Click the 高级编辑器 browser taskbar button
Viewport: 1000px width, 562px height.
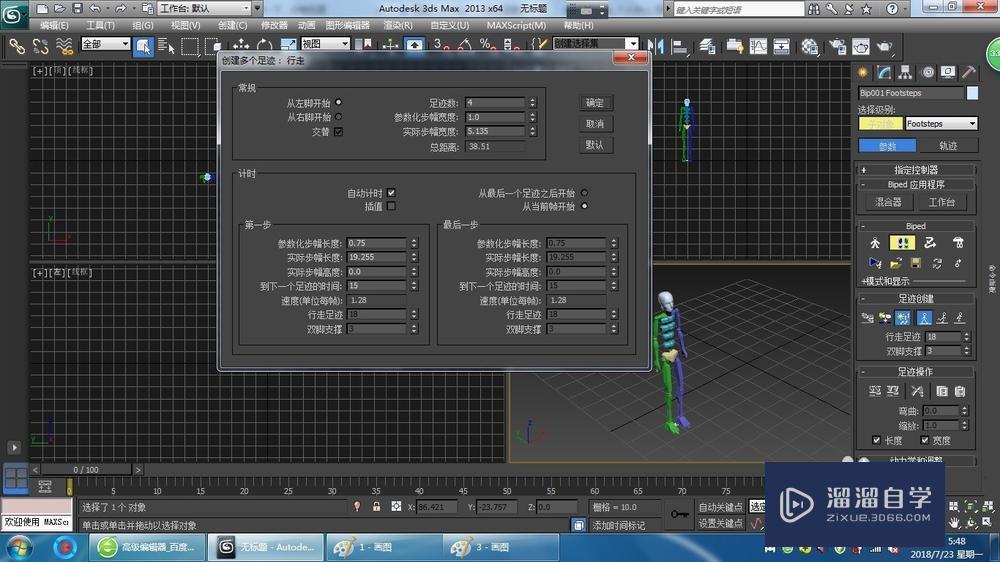pyautogui.click(x=147, y=547)
